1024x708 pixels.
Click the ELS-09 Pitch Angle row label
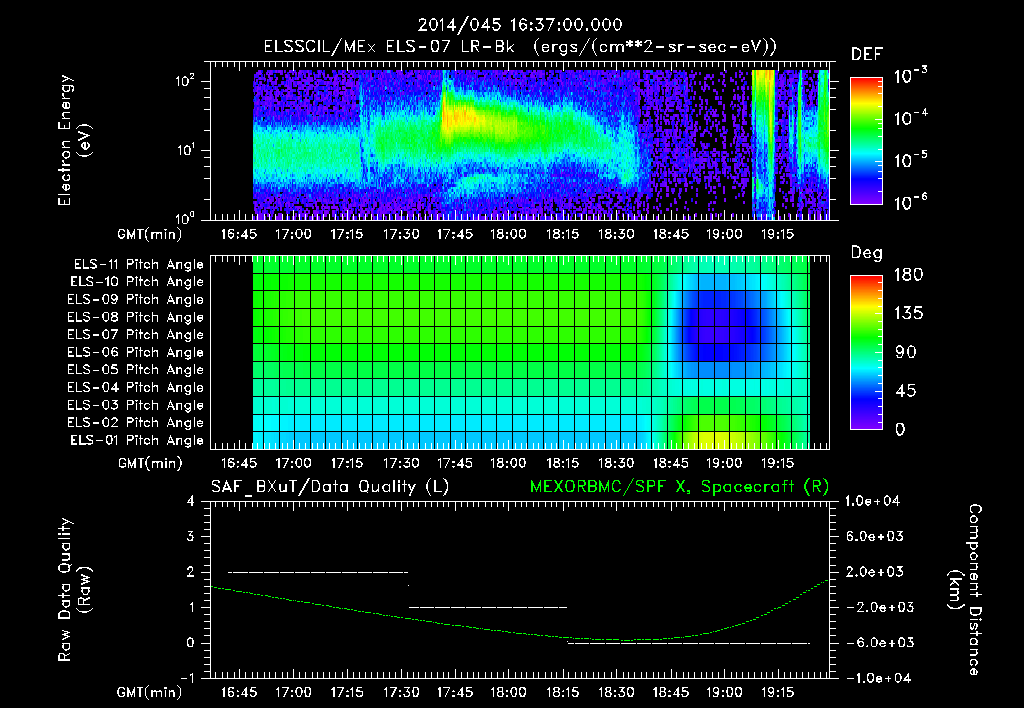tap(136, 300)
